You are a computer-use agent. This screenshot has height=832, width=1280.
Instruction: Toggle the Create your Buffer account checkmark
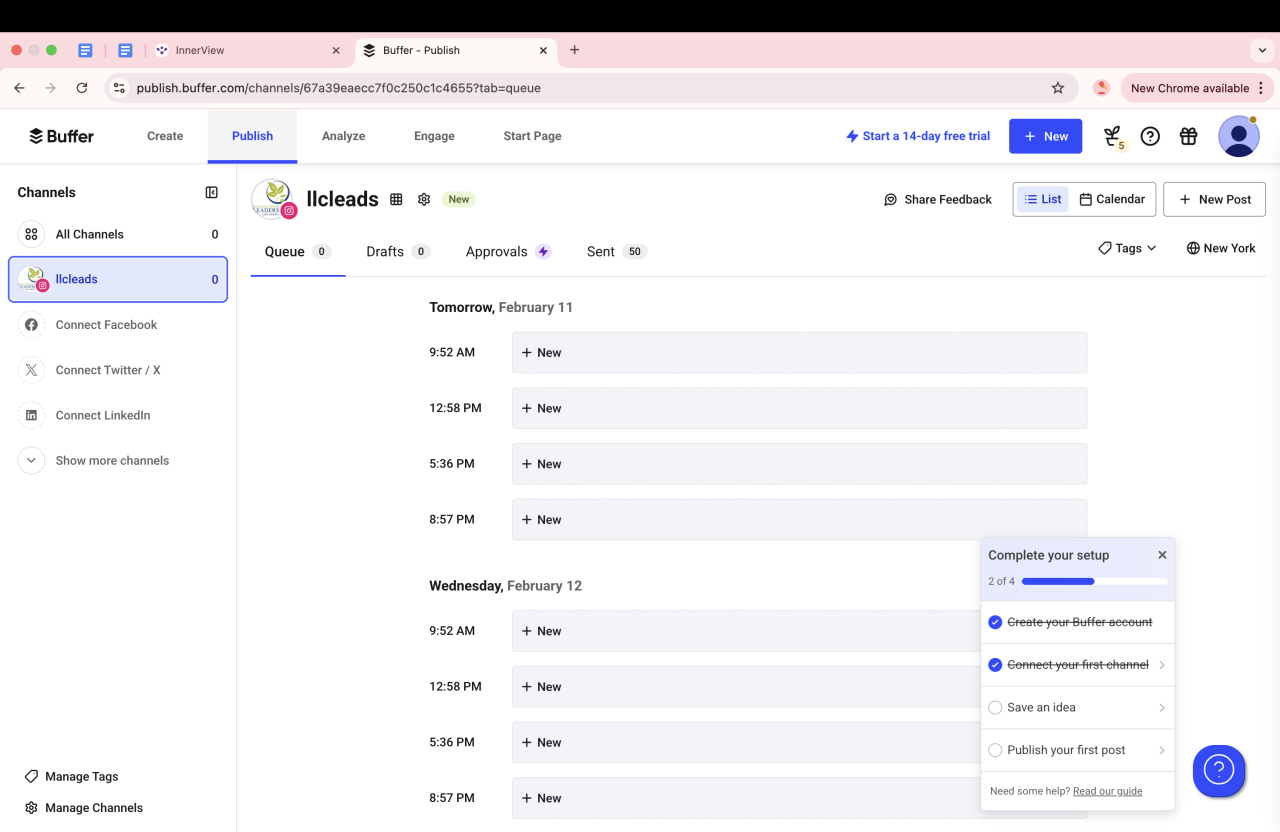(x=995, y=622)
